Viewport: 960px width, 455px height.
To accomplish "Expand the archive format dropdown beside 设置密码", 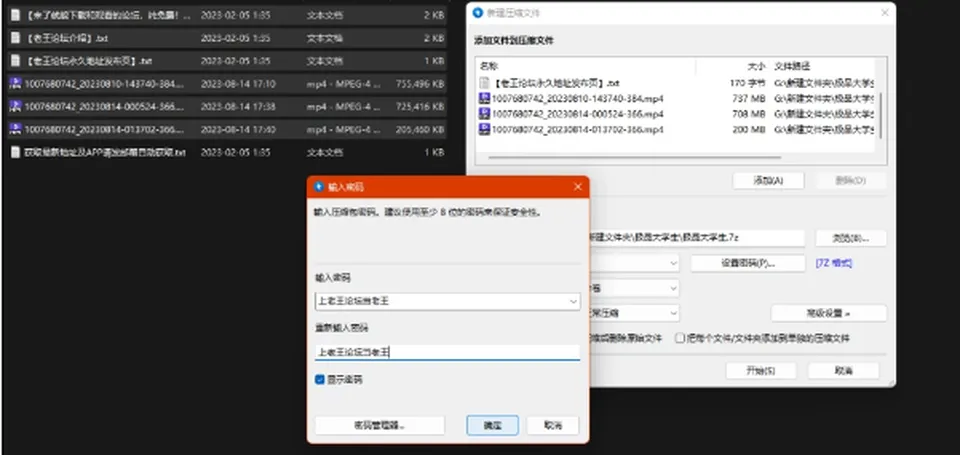I will tap(673, 263).
